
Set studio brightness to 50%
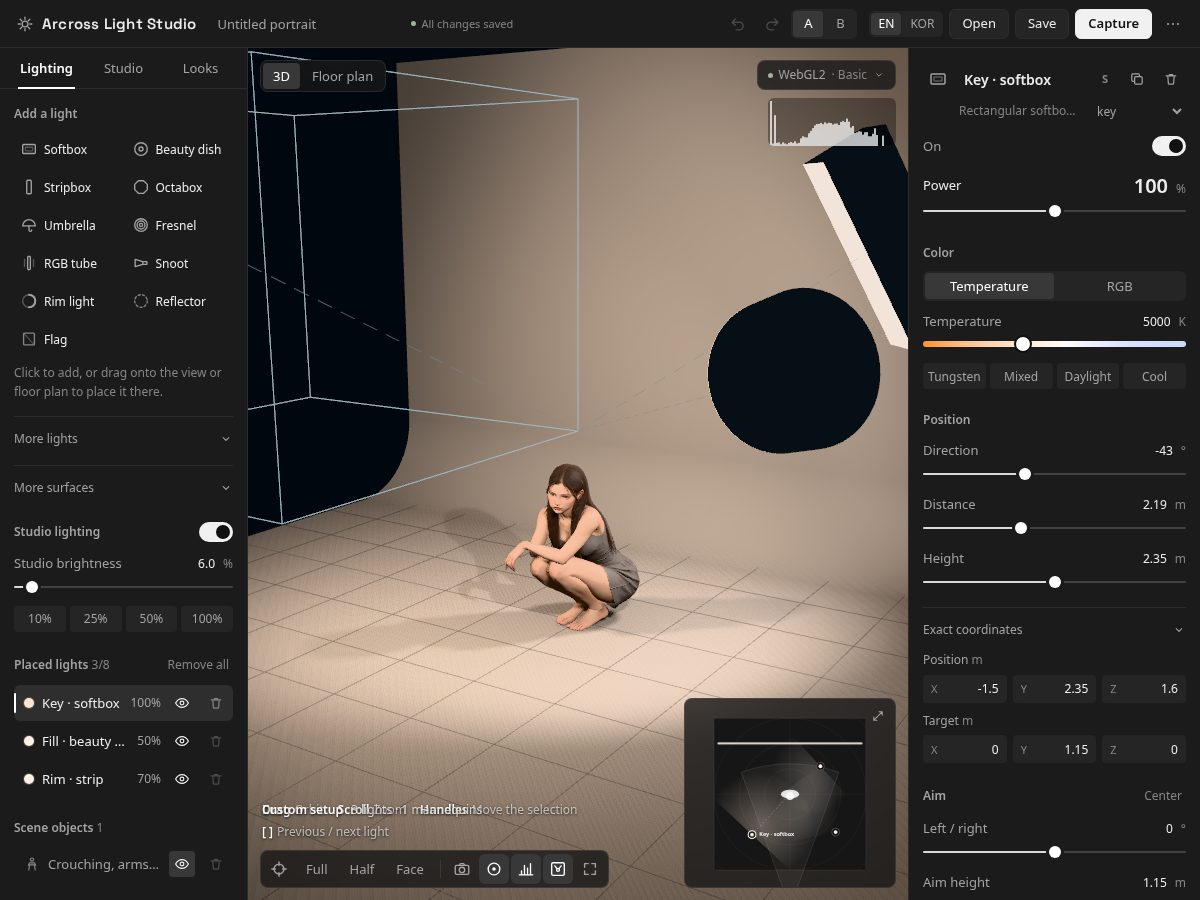click(151, 618)
